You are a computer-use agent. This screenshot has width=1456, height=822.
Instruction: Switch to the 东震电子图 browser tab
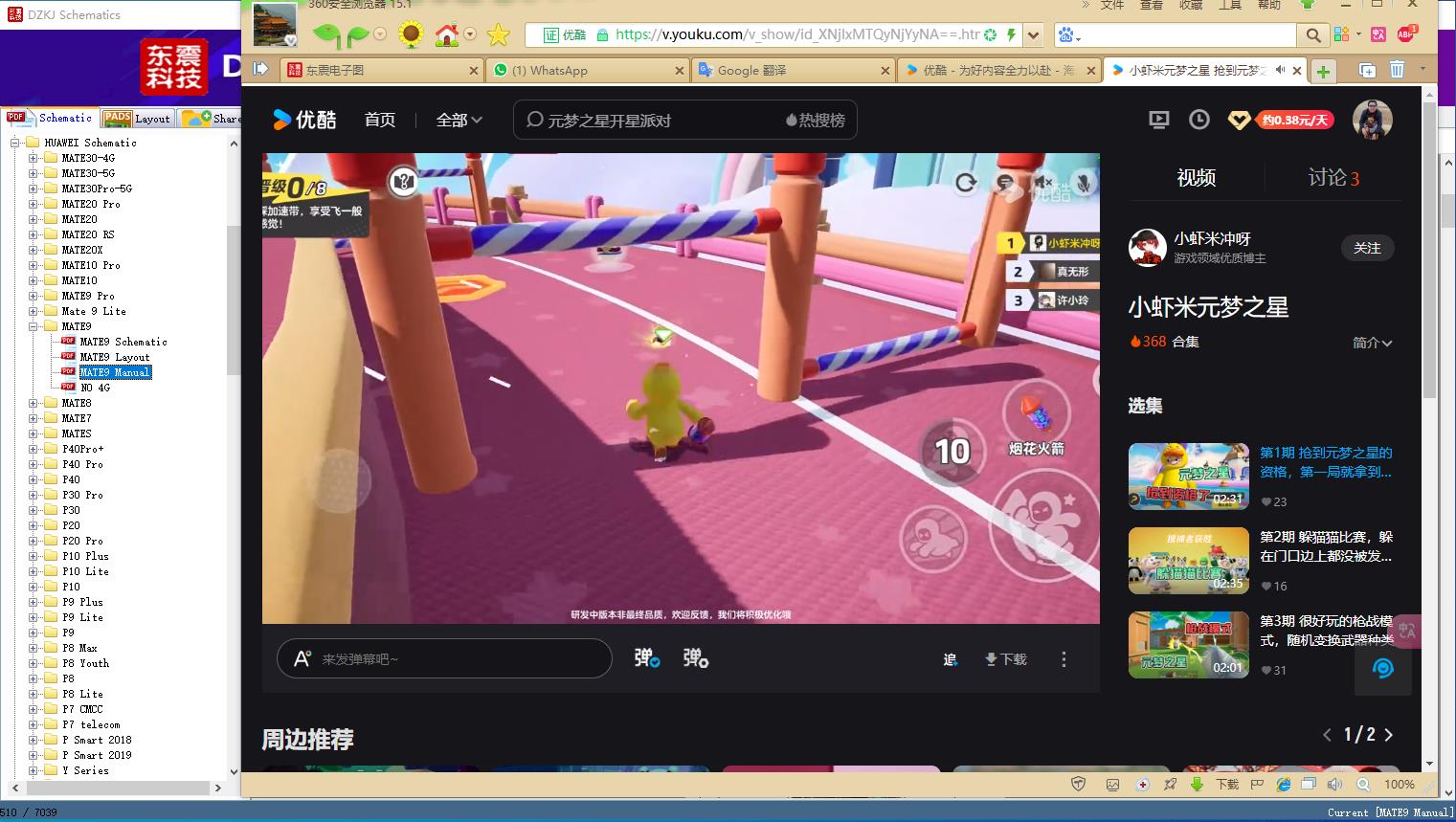(381, 70)
